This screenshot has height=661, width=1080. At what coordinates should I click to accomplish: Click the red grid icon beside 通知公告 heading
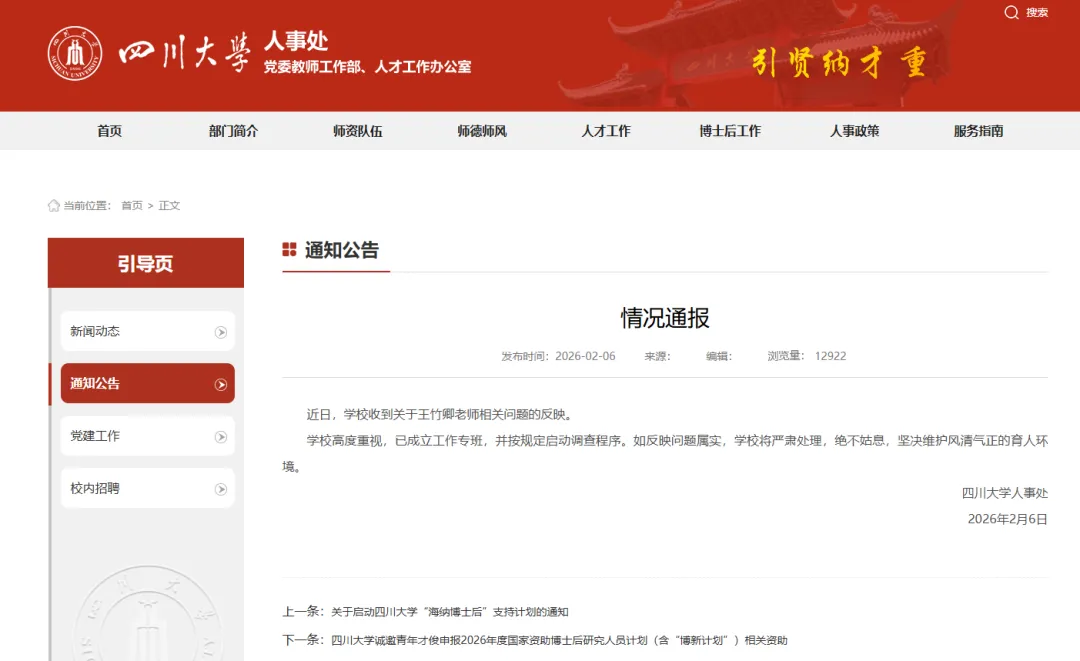click(289, 249)
